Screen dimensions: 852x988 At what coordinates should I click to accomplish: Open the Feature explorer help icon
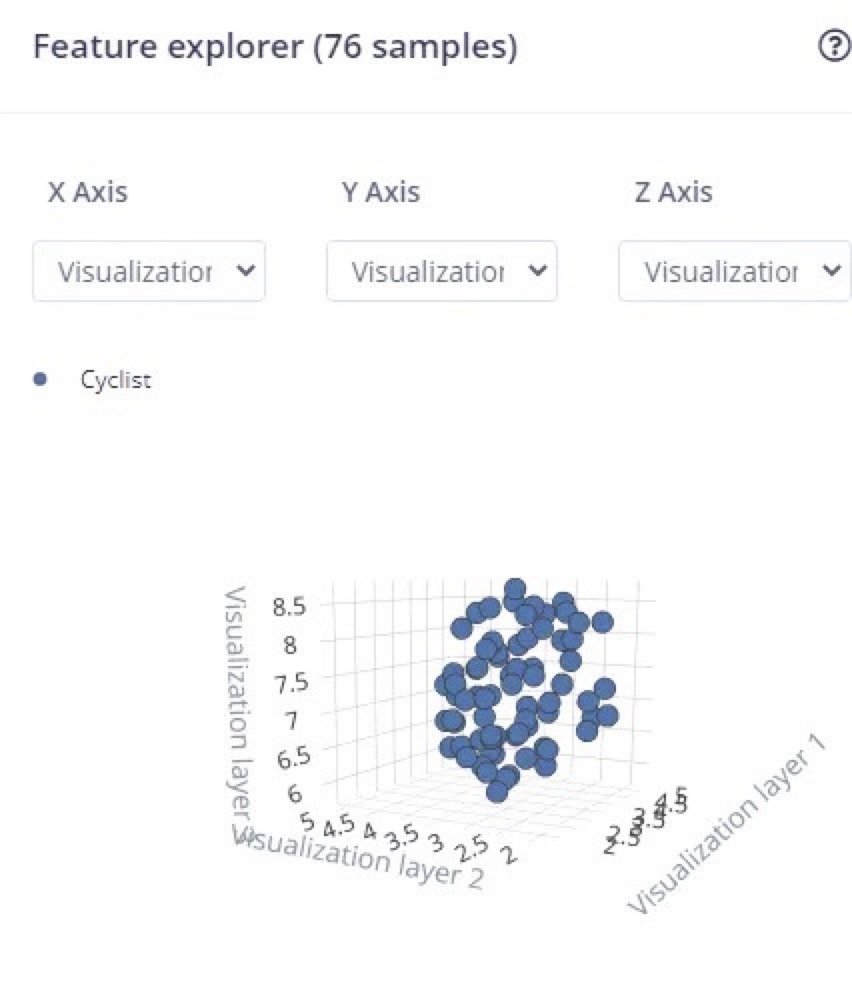tap(834, 47)
